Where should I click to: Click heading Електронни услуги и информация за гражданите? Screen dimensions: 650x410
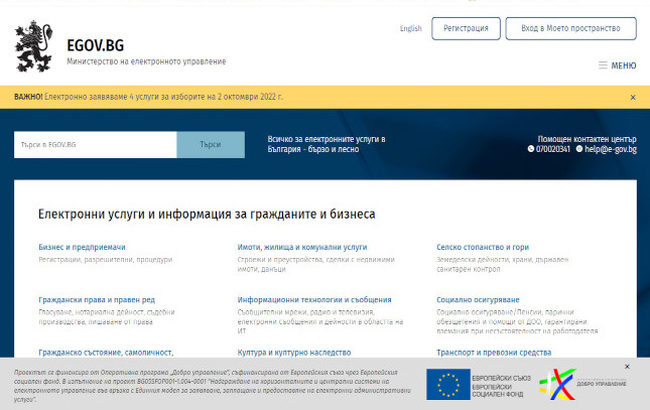tap(206, 214)
